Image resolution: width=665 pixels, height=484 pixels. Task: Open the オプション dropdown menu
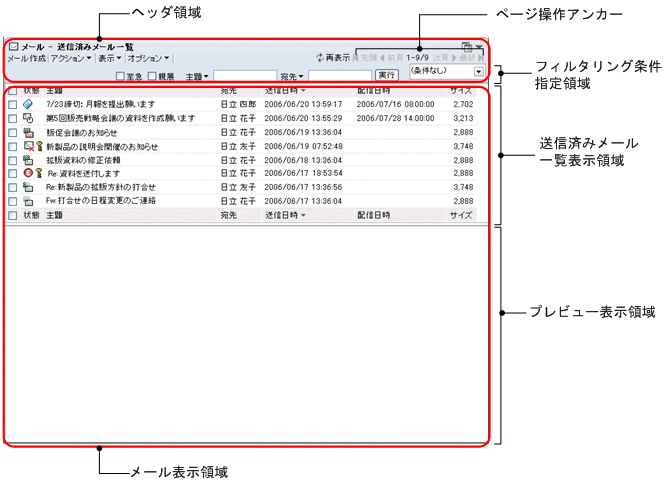148,58
